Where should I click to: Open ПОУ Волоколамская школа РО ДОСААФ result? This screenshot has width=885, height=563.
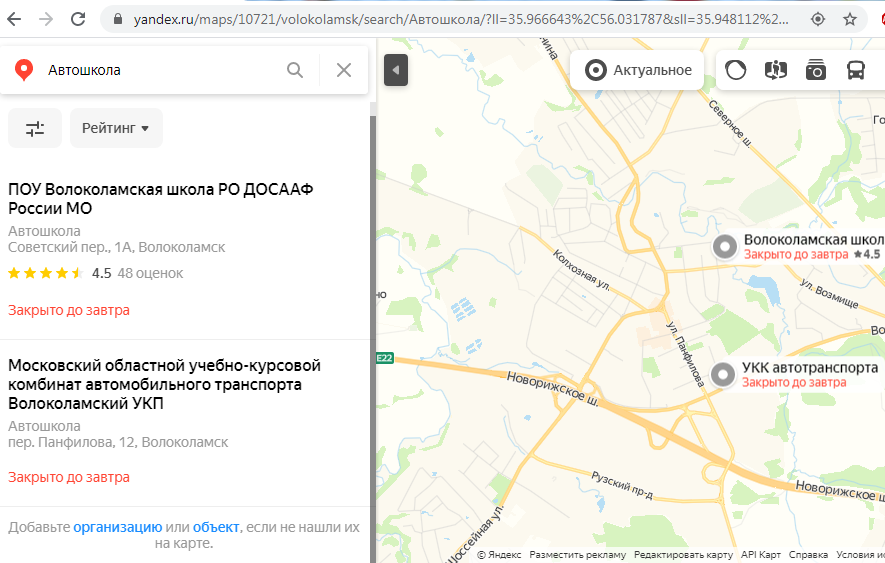tap(161, 199)
